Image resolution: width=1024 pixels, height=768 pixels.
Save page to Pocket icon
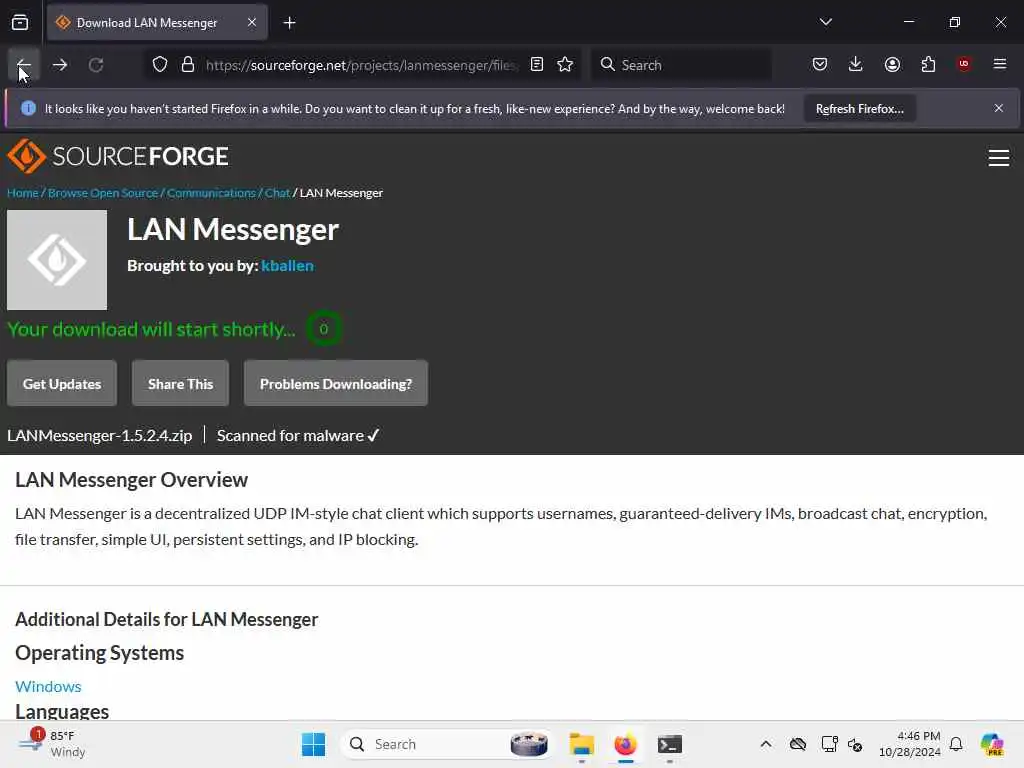(x=820, y=64)
